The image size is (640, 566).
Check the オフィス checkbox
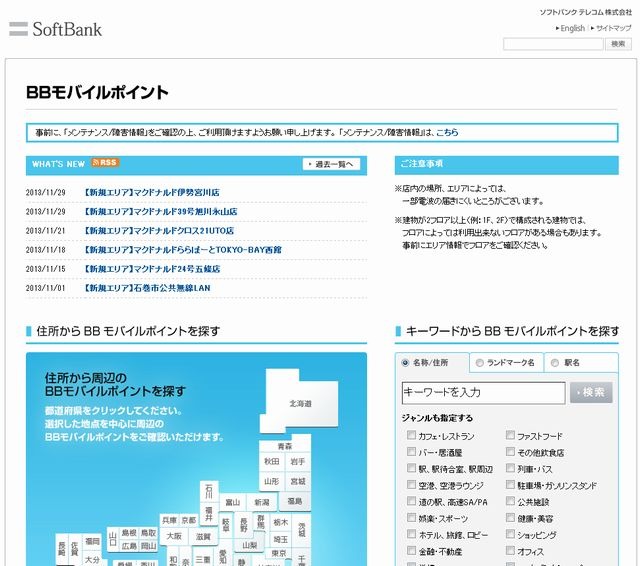point(510,551)
